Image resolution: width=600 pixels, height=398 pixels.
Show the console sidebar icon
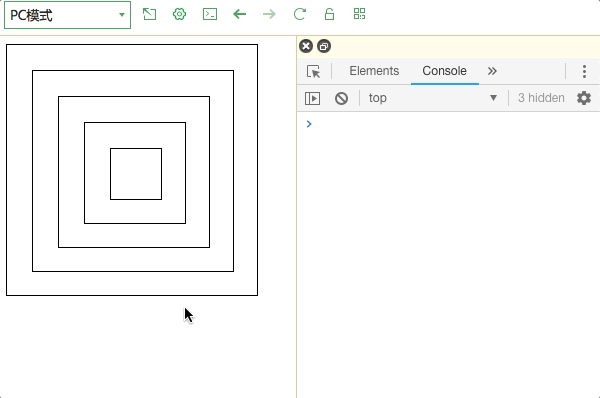pos(312,98)
